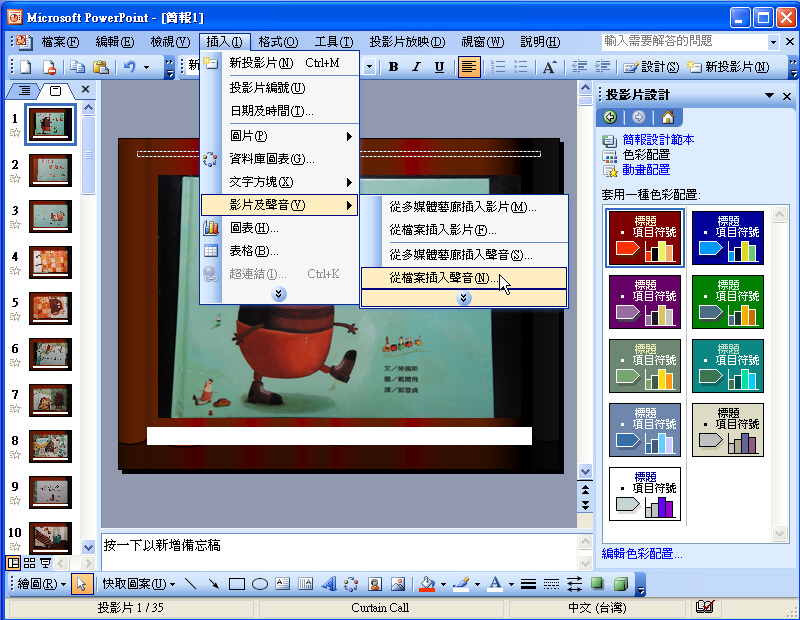Open the Fill Color dropdown arrow
Viewport: 800px width, 620px height.
[443, 584]
